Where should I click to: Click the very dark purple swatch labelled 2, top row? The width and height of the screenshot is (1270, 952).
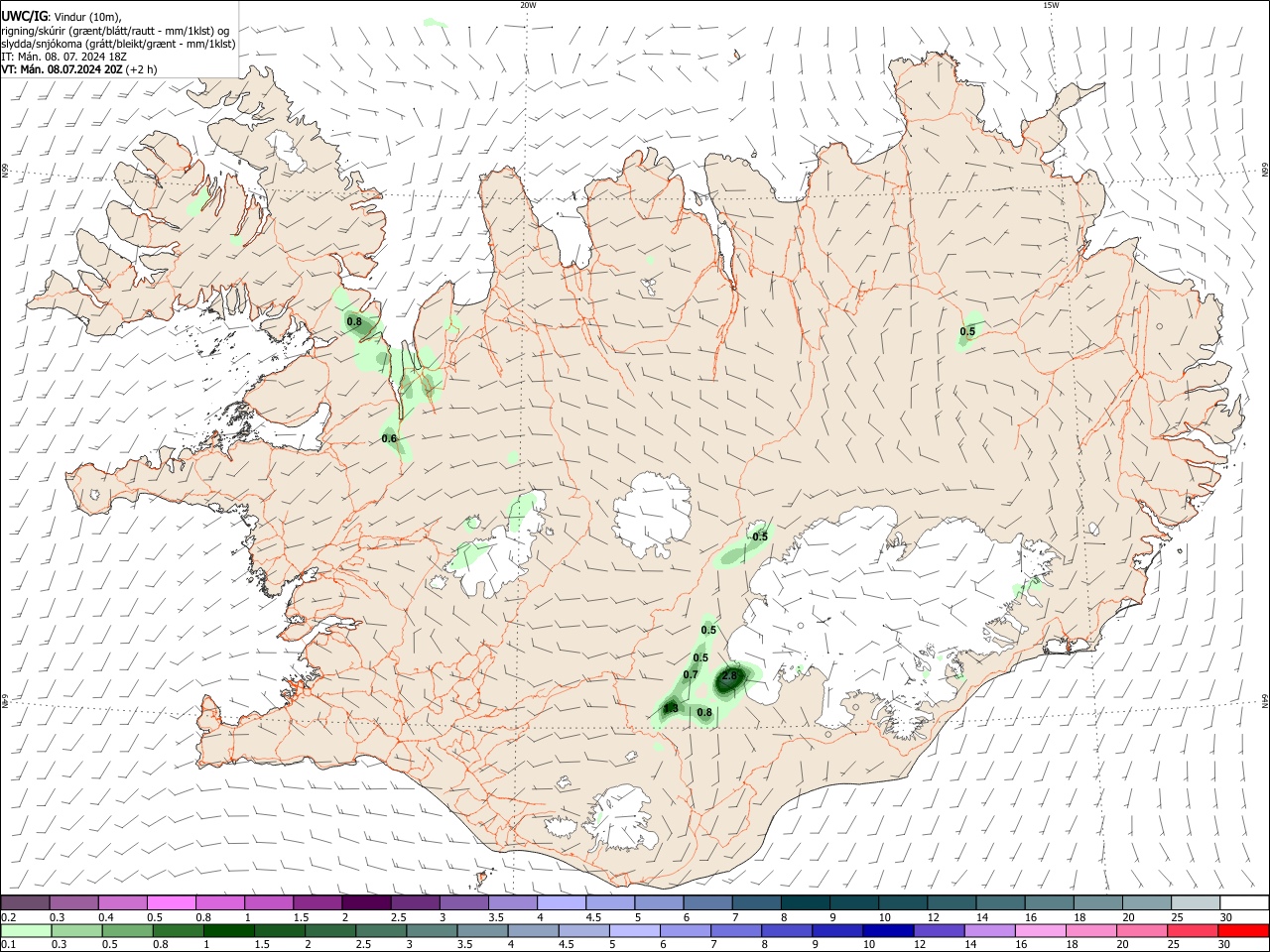365,903
